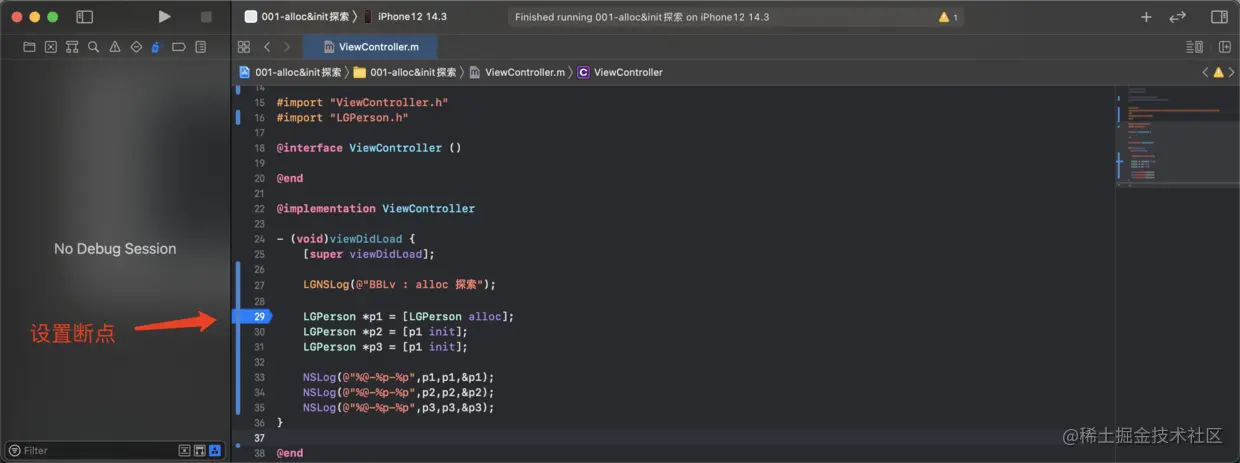Toggle the blue view hierarchy filter button
Image resolution: width=1240 pixels, height=463 pixels.
click(215, 451)
